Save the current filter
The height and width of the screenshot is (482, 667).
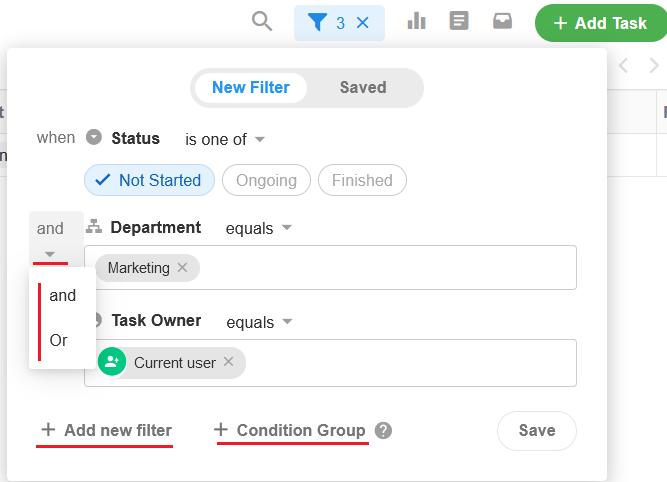click(536, 430)
